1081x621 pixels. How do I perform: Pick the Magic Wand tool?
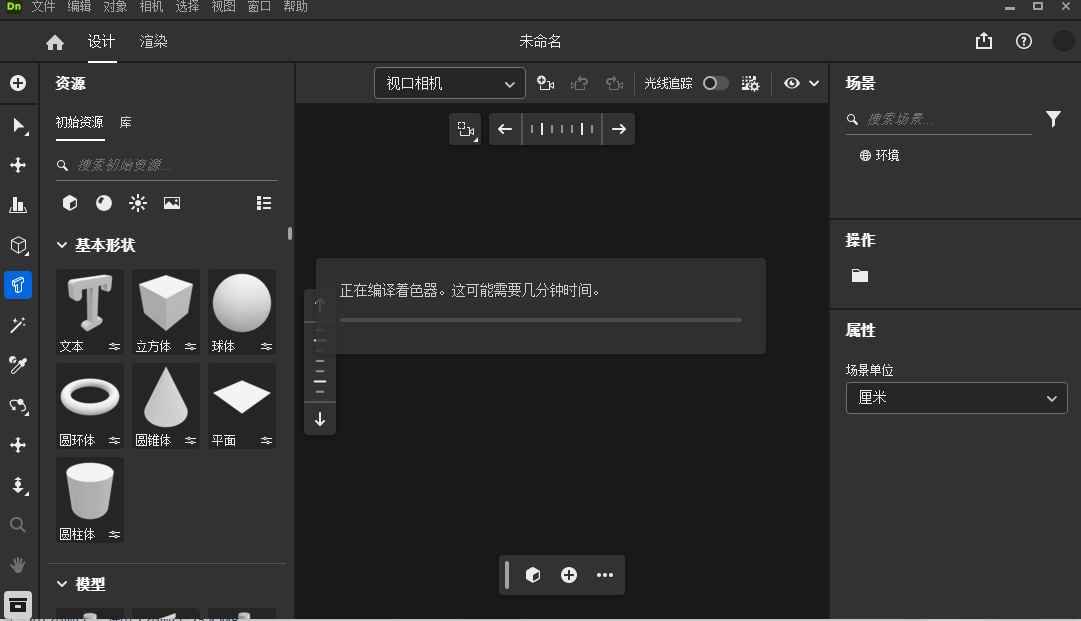coord(18,325)
